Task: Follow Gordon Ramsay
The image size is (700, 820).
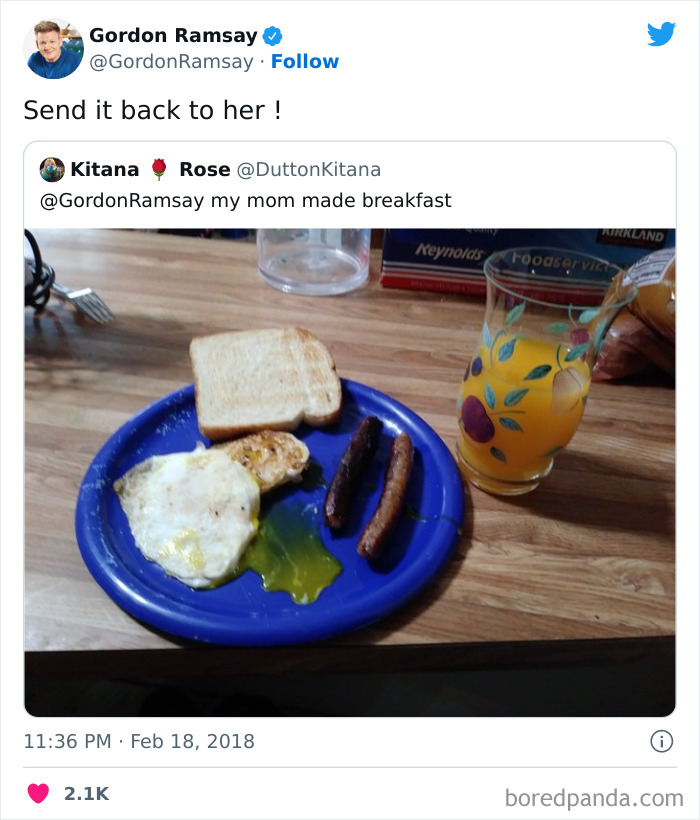Action: pos(306,61)
